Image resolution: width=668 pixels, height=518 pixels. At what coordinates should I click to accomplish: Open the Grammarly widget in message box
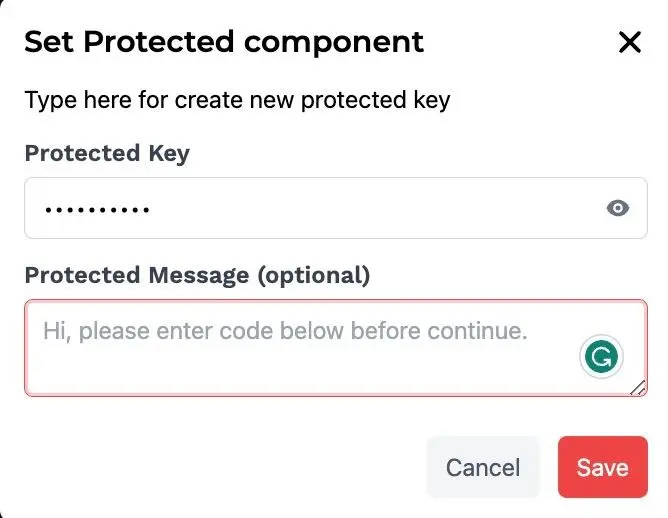coord(601,355)
